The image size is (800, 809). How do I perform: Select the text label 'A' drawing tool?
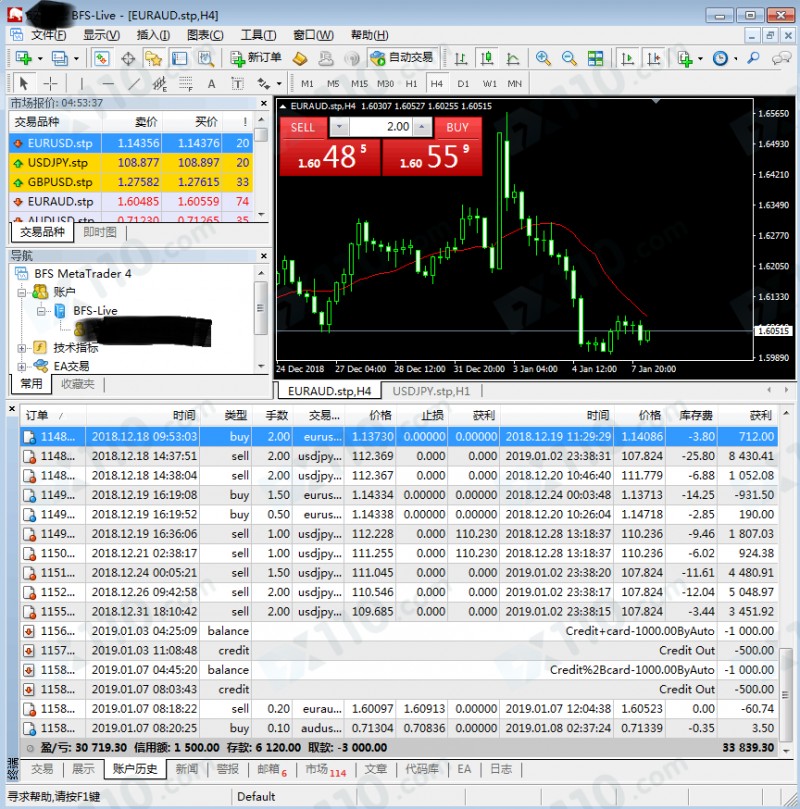[212, 84]
